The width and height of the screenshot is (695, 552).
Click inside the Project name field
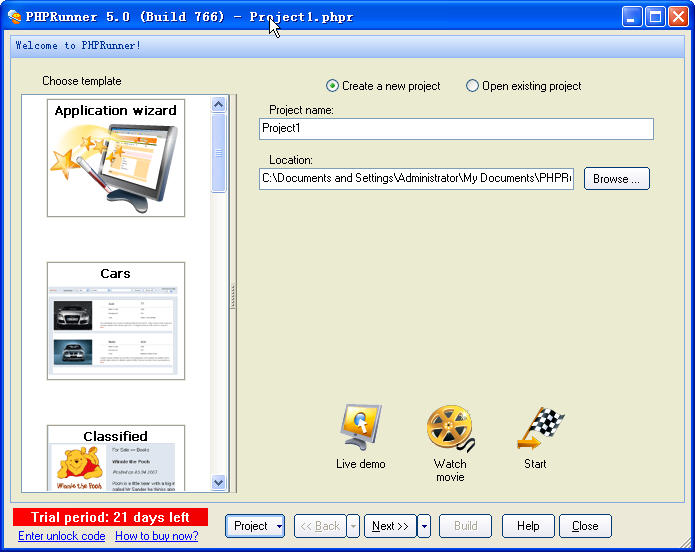[x=456, y=129]
